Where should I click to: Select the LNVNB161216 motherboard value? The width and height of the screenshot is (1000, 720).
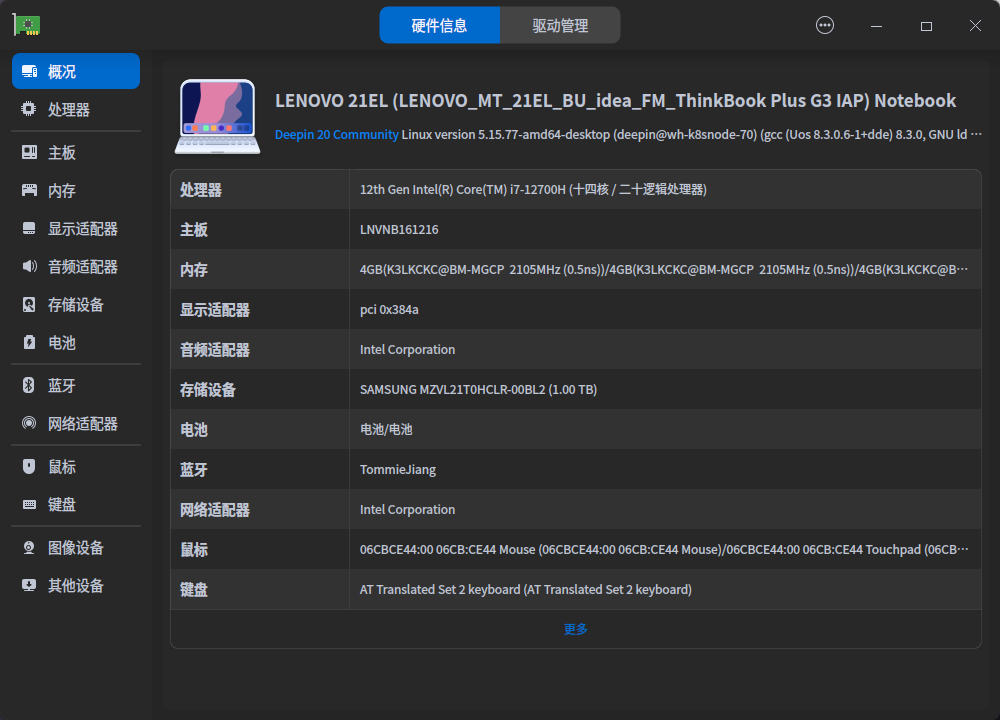tap(399, 230)
